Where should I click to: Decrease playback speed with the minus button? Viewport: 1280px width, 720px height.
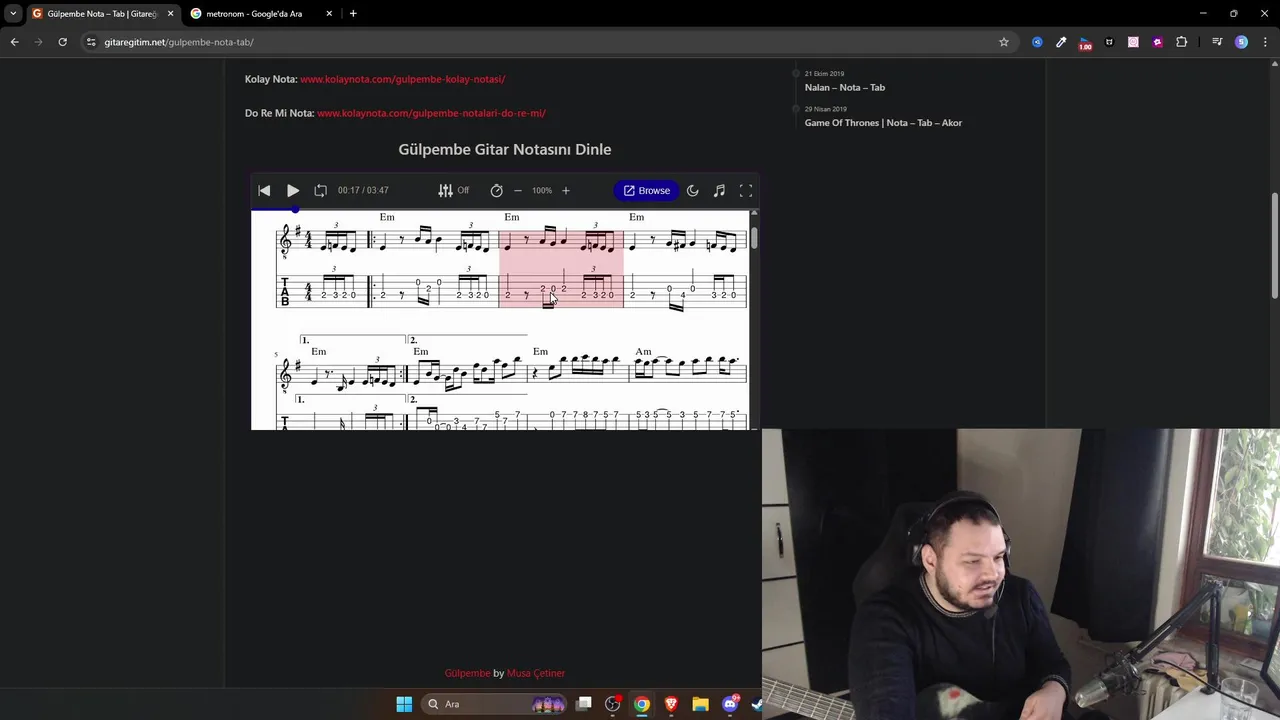click(518, 190)
